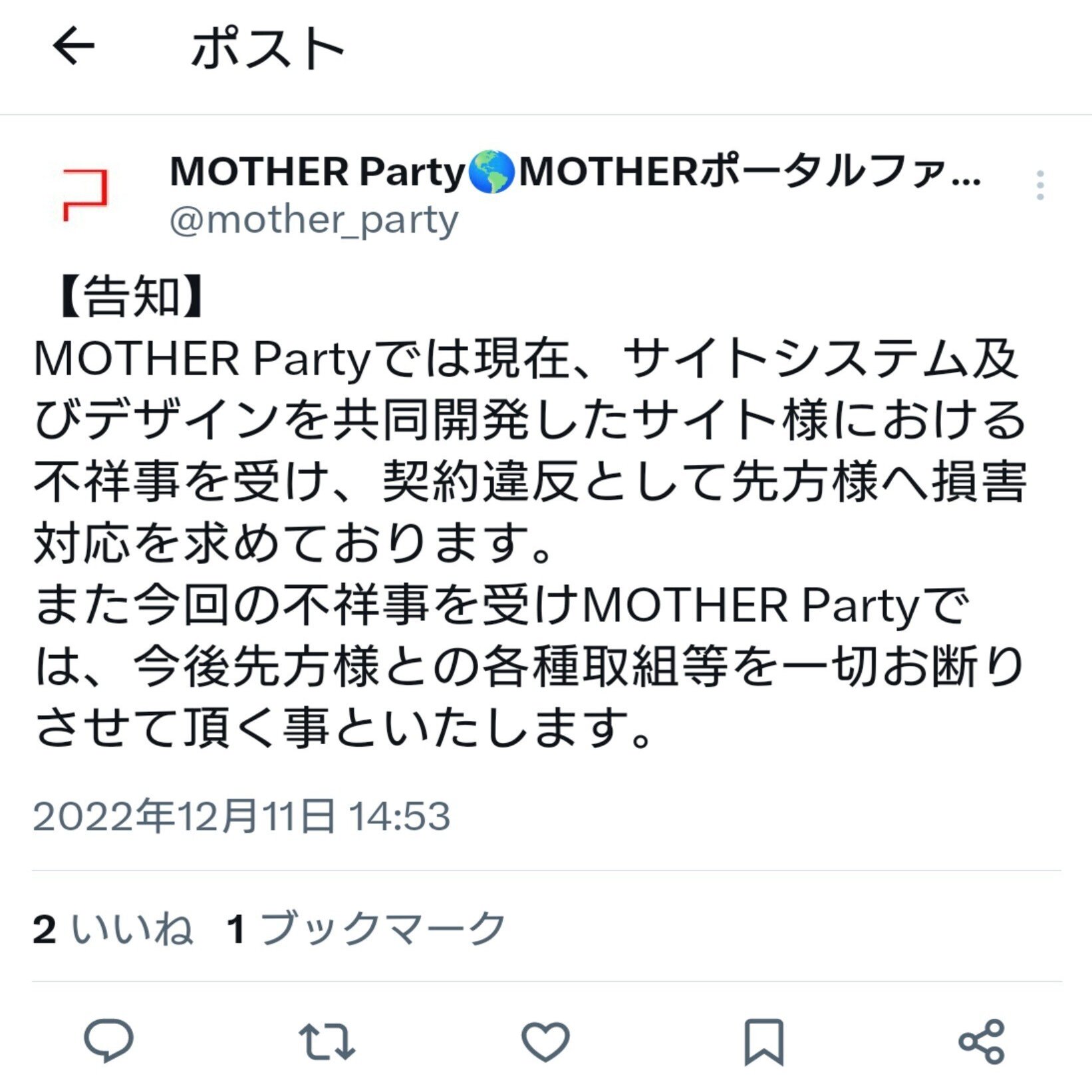The image size is (1092, 1092).
Task: Open the @mother_party handle
Action: point(313,220)
